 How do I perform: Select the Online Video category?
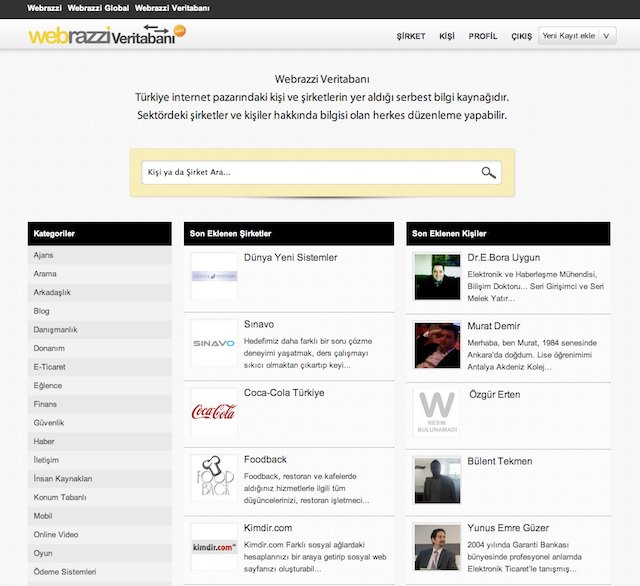(x=58, y=534)
